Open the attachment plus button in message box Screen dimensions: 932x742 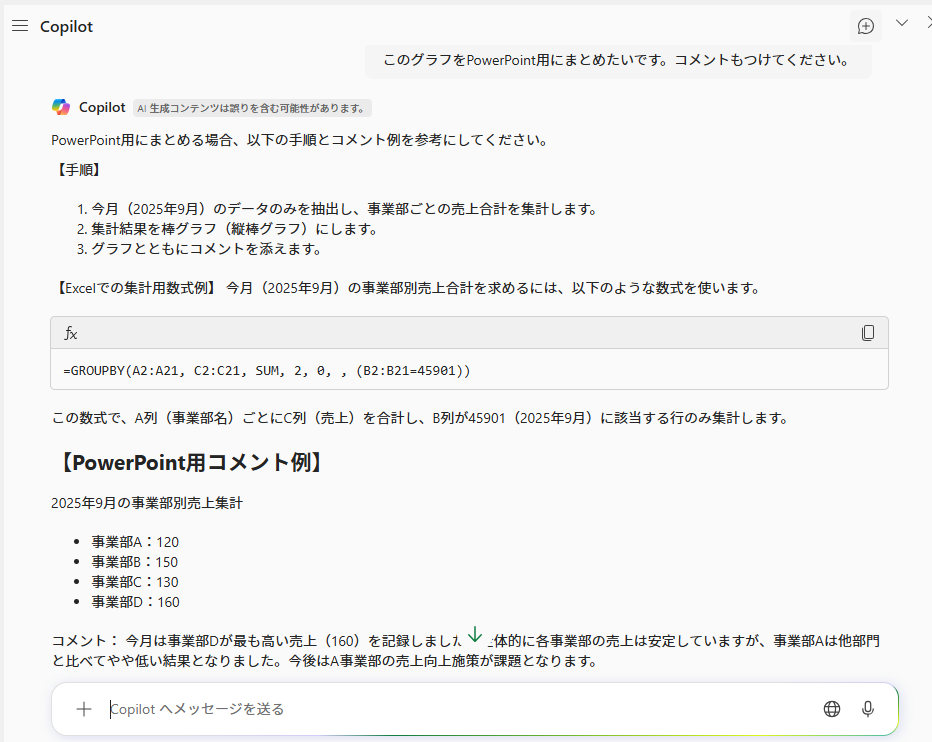[x=84, y=709]
